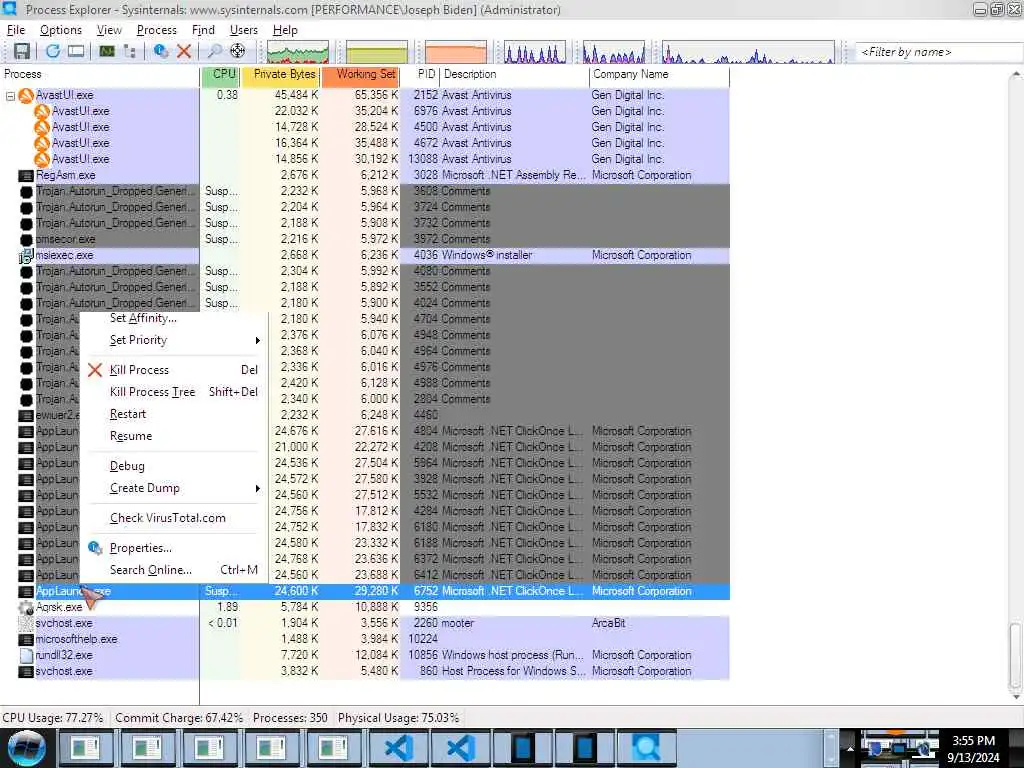The height and width of the screenshot is (768, 1024).
Task: Click the Find Handle or DLL magnifier icon
Action: (214, 51)
